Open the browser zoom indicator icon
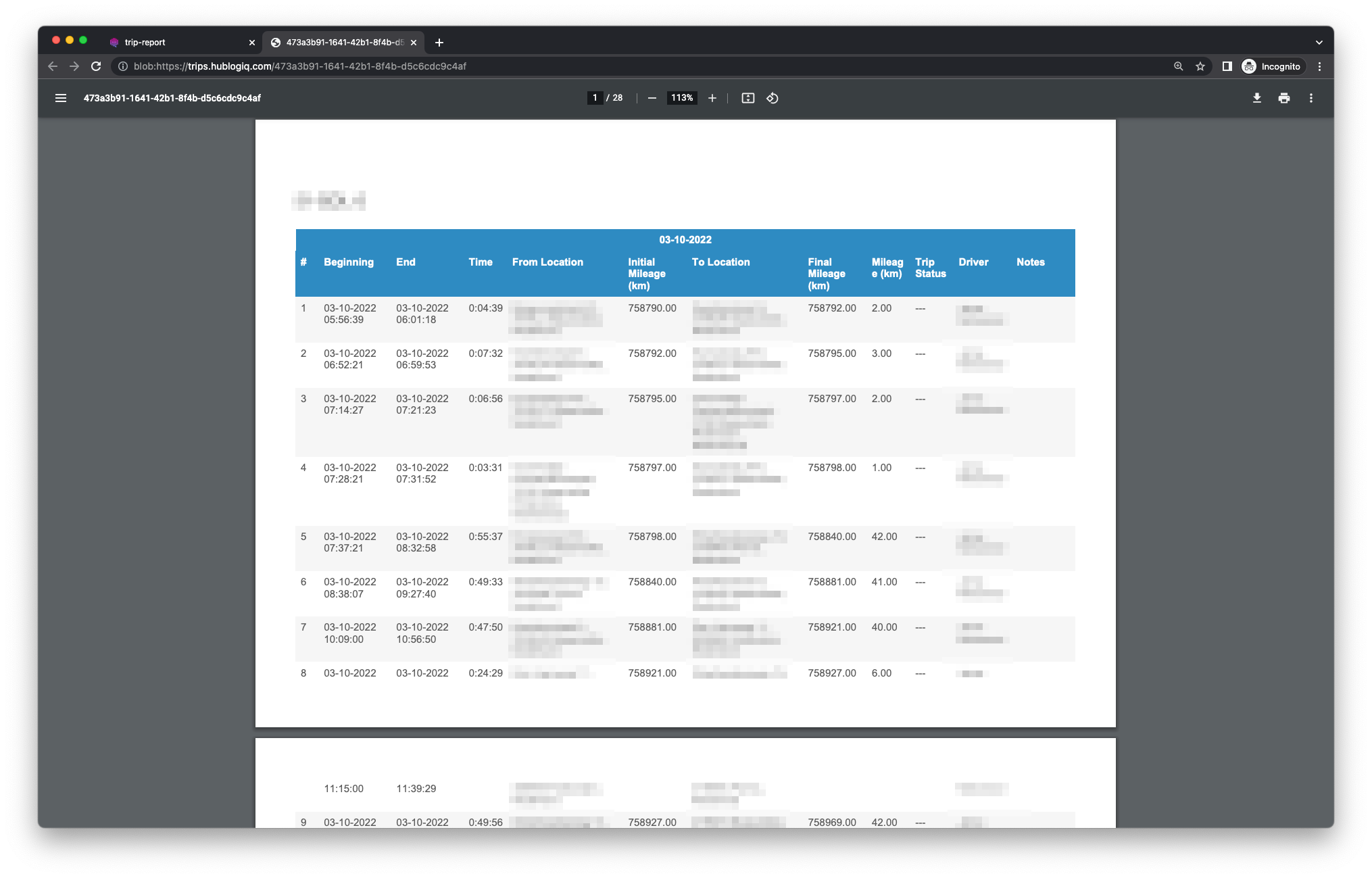The height and width of the screenshot is (878, 1372). tap(1178, 66)
